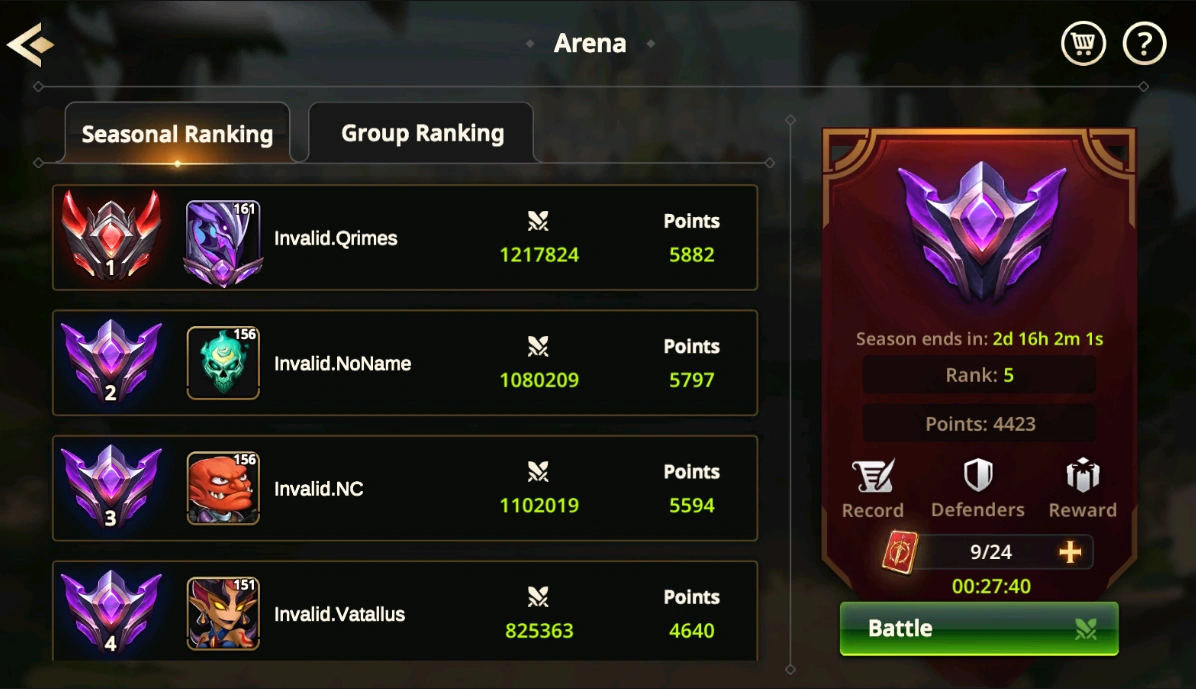Go back using the gold arrow icon
1196x689 pixels.
point(31,44)
